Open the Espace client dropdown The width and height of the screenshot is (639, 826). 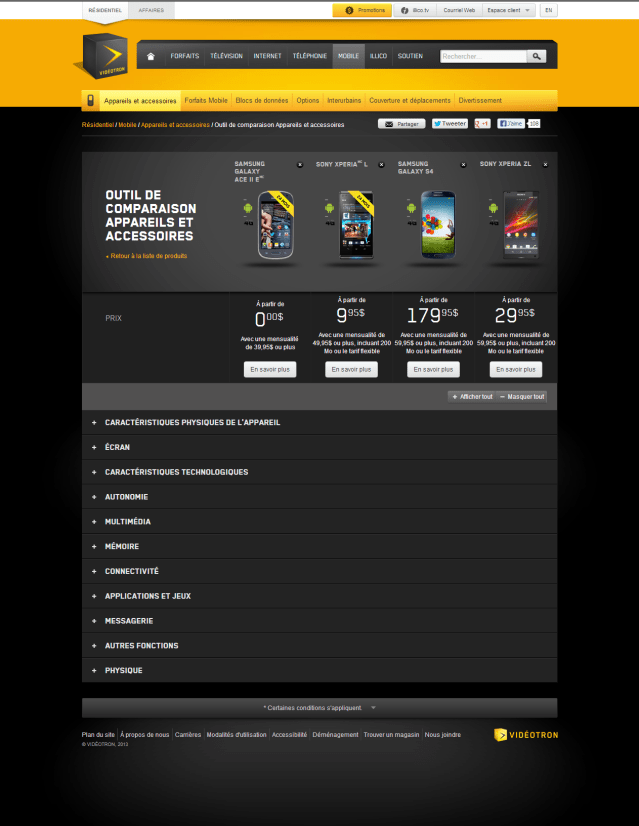509,10
